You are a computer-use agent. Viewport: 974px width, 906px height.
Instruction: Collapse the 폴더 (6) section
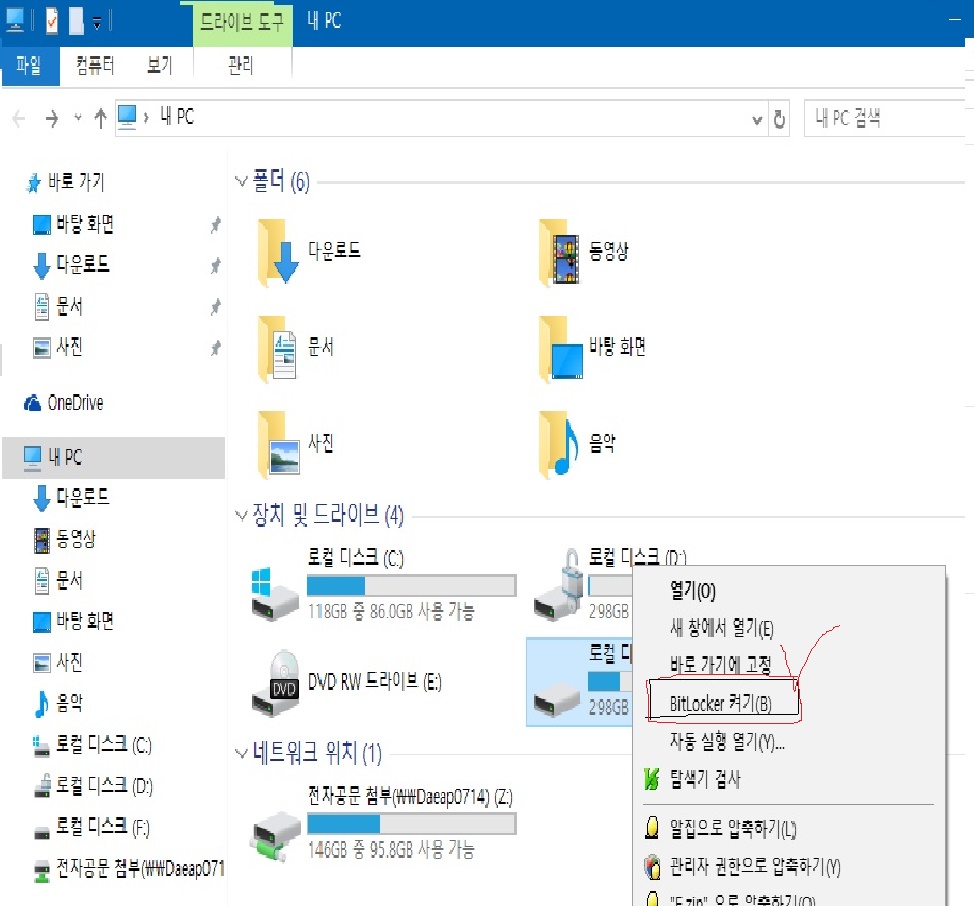[x=240, y=182]
